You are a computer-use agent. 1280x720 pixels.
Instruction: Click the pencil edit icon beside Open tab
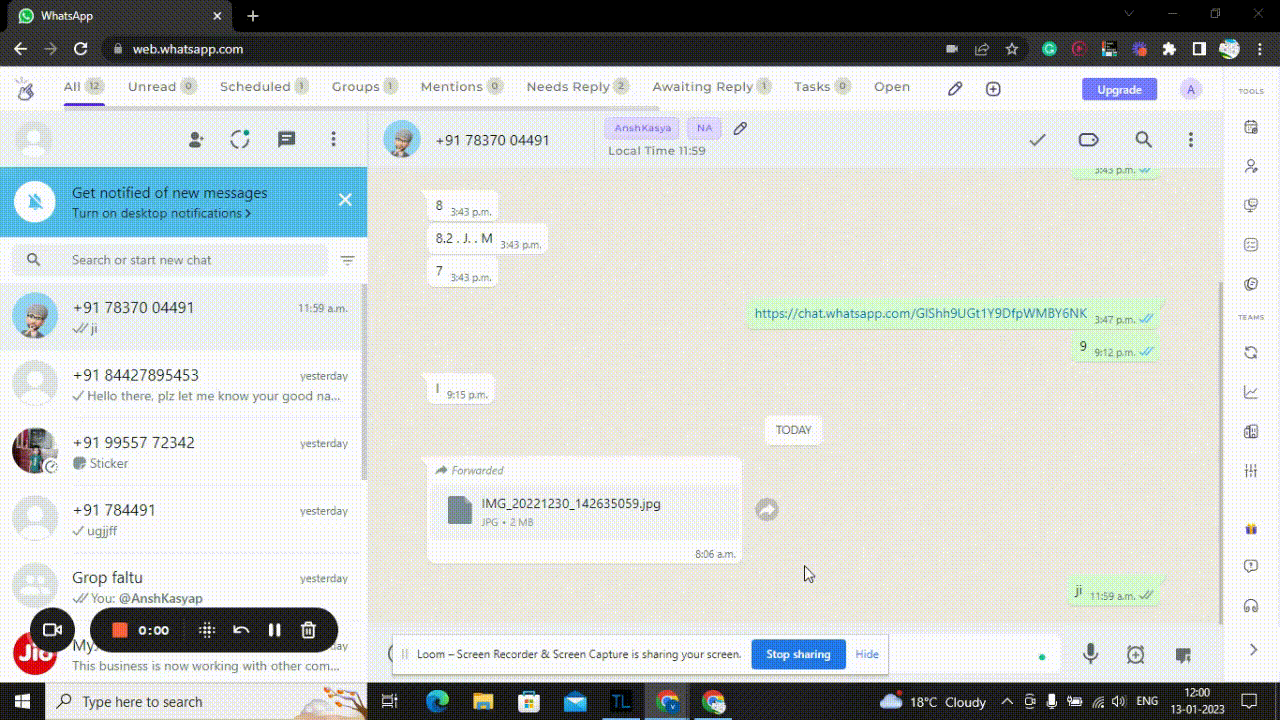[955, 89]
